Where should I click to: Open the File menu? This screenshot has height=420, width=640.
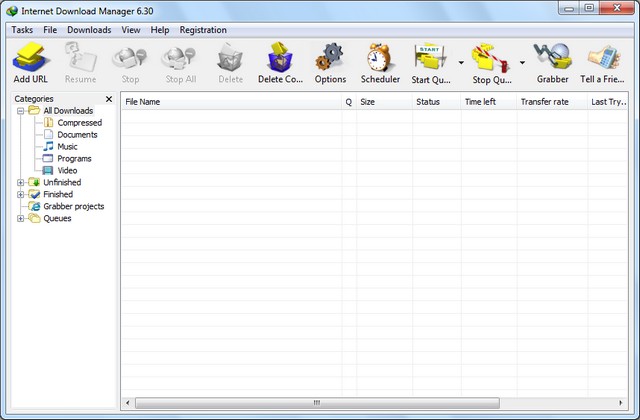click(x=50, y=30)
